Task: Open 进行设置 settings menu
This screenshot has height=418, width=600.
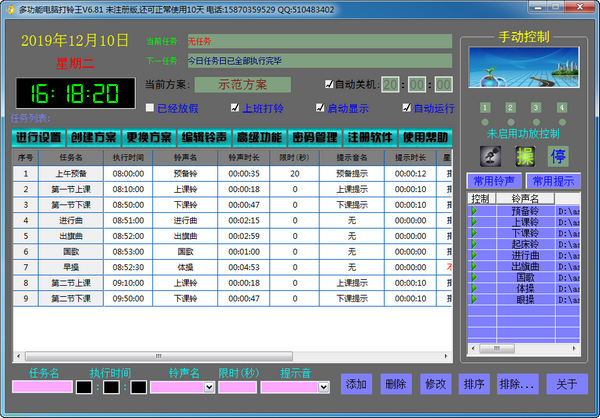Action: [x=39, y=137]
